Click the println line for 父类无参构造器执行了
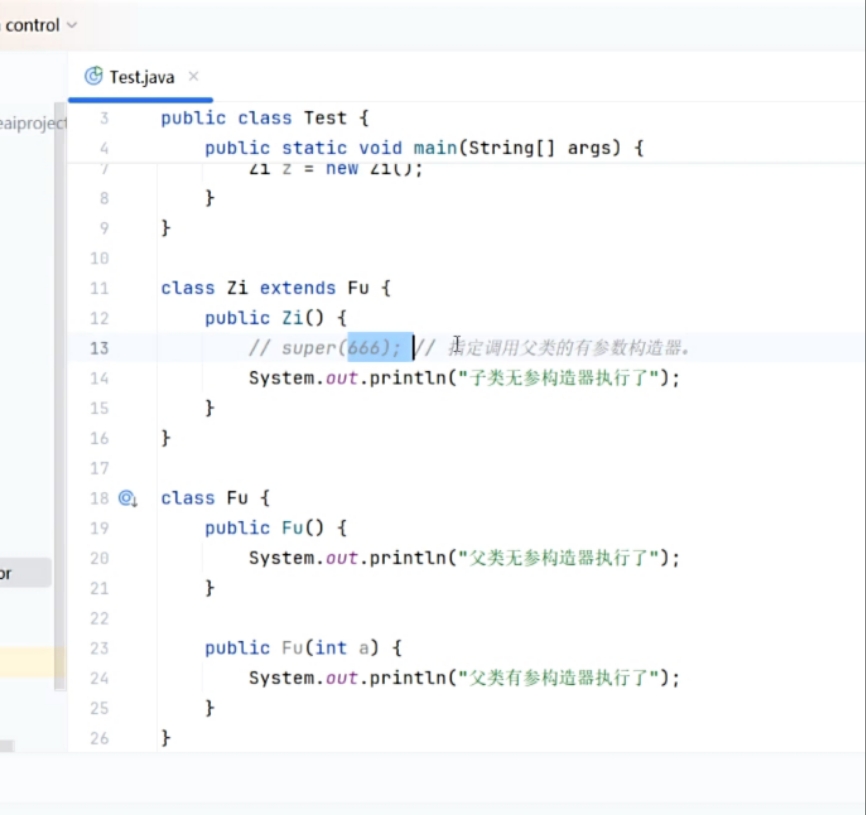This screenshot has height=815, width=866. point(464,558)
